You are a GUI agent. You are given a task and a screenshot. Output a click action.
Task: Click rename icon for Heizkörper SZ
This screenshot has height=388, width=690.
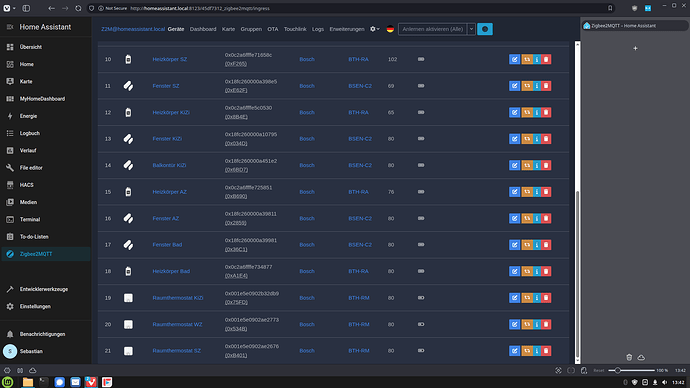tap(514, 59)
